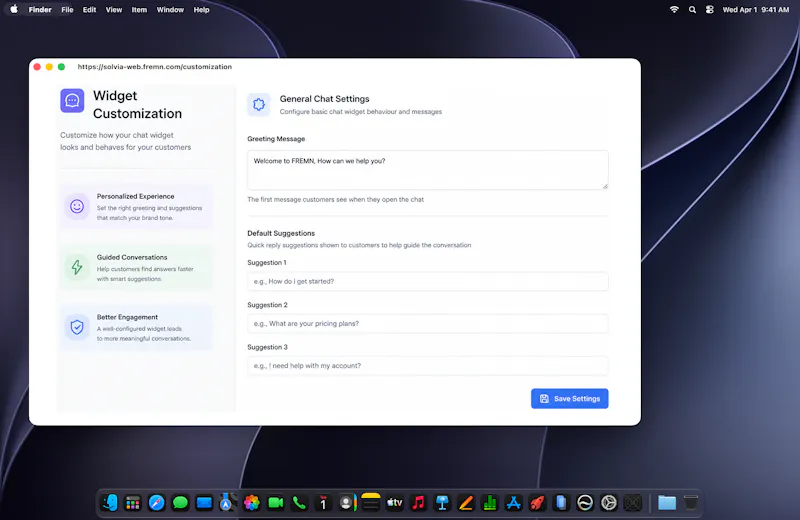
Task: Select the Better Engagement card title
Action: [x=127, y=317]
